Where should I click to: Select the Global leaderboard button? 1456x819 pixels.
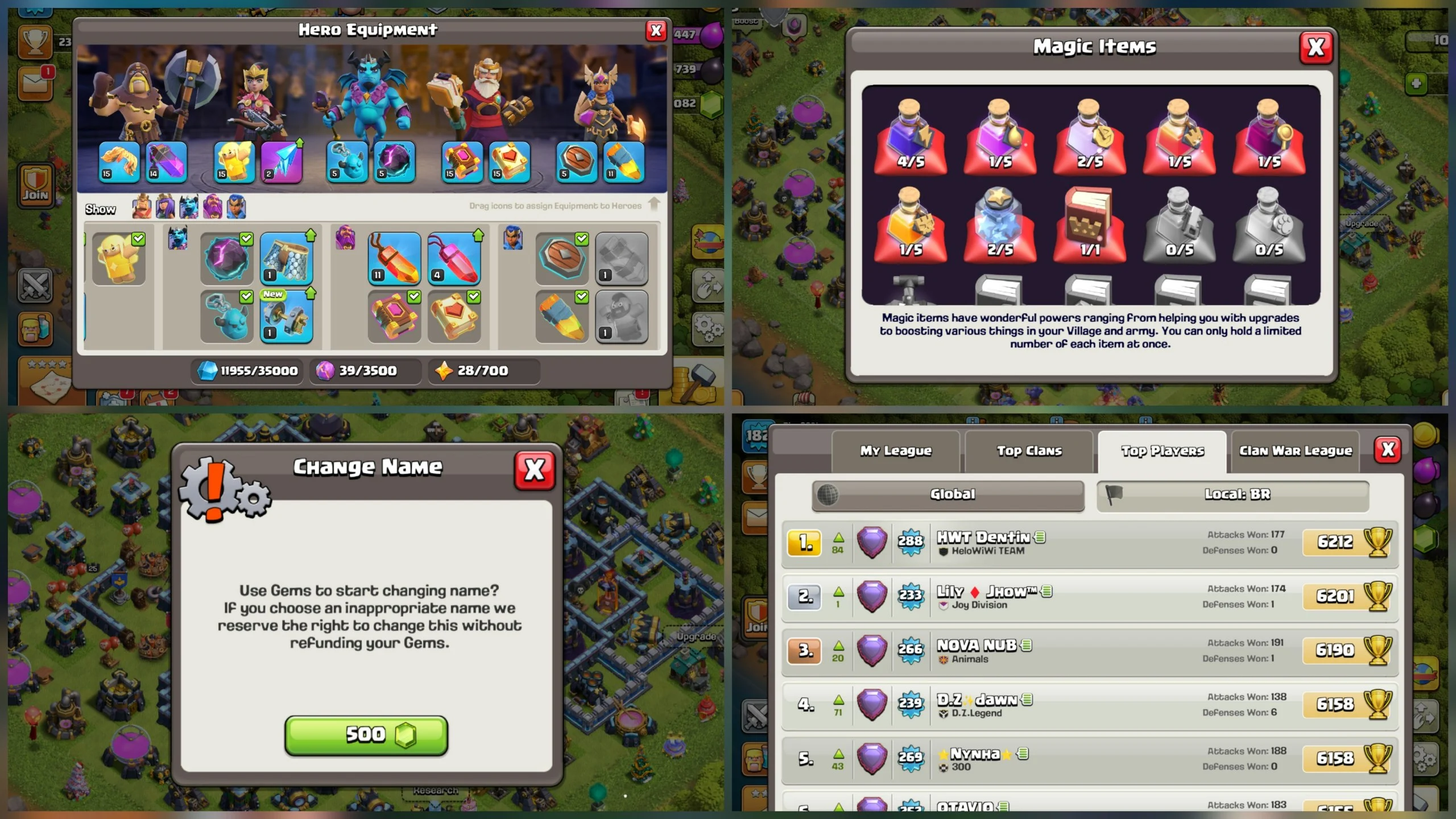tap(948, 494)
